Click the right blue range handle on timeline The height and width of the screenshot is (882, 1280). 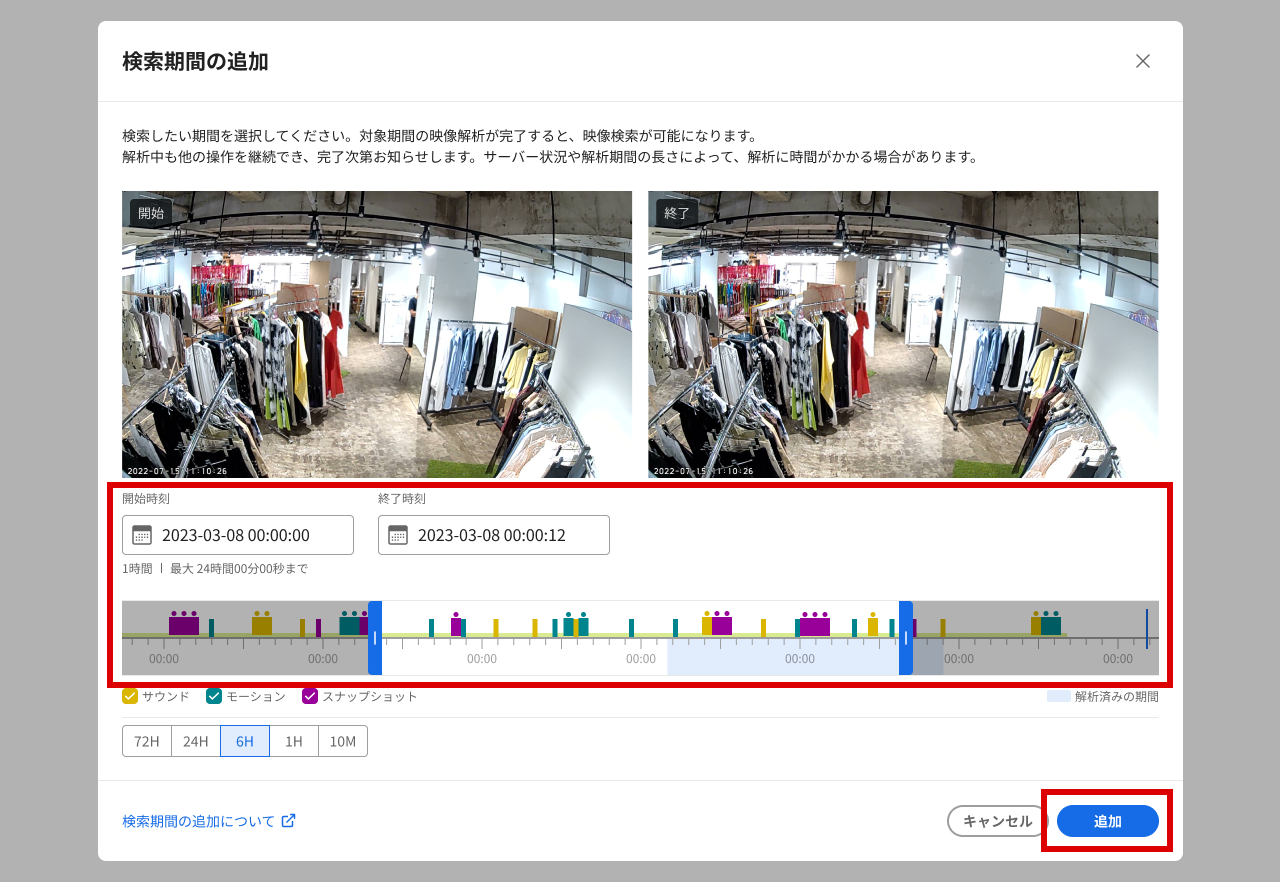coord(906,638)
